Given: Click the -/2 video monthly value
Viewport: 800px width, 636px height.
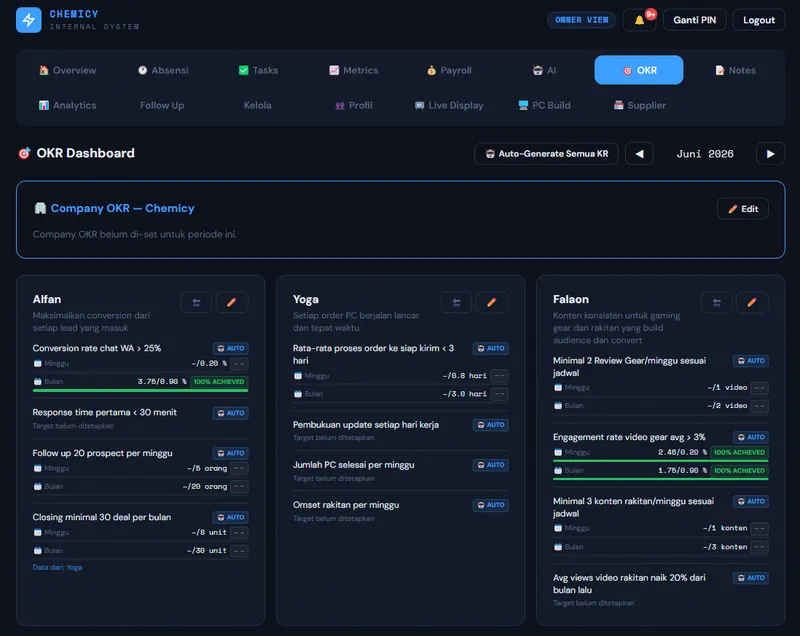Looking at the screenshot, I should pos(727,406).
